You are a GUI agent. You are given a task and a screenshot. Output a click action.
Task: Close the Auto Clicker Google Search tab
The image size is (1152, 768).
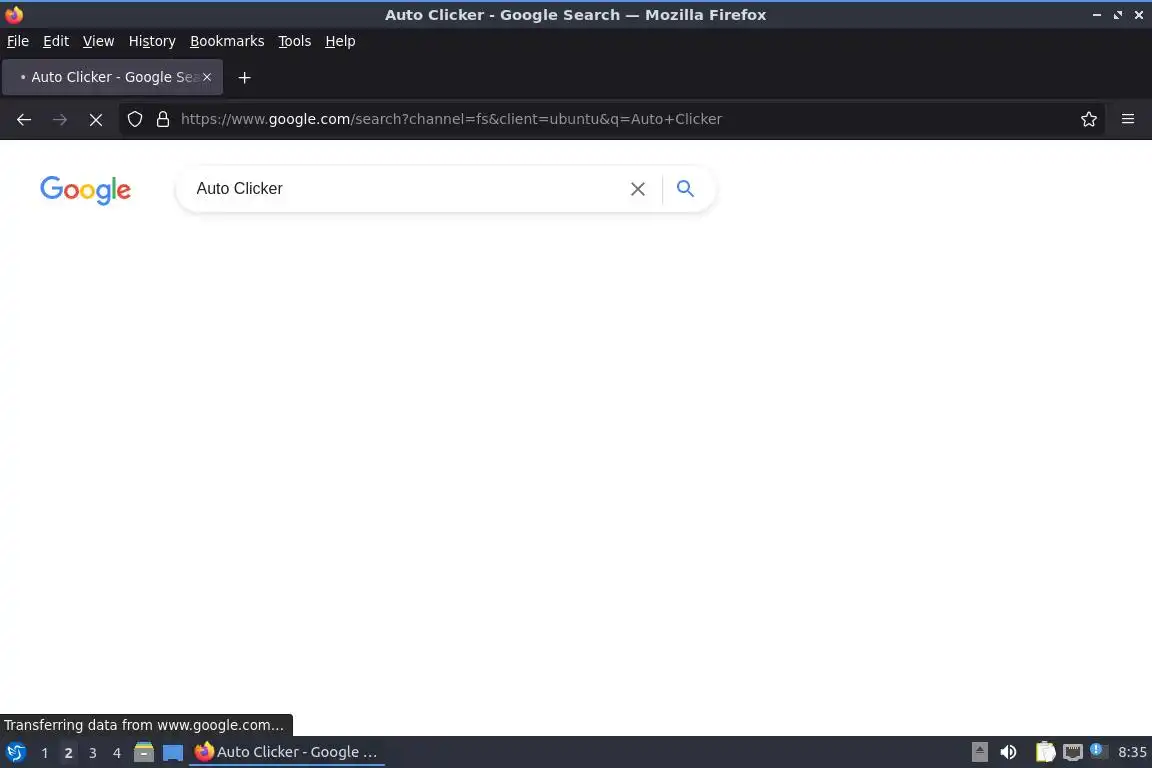[x=207, y=76]
